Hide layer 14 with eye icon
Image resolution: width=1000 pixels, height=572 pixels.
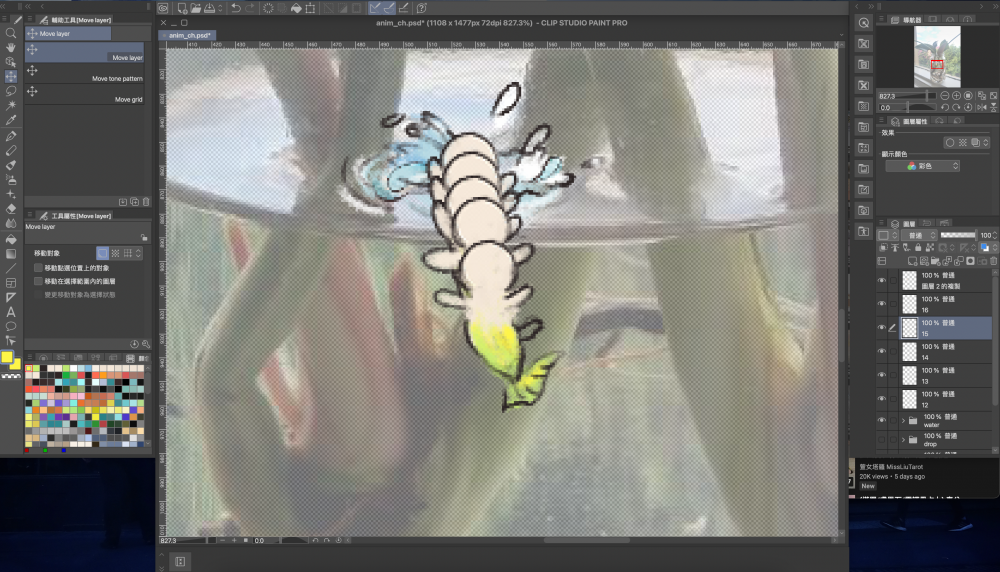click(882, 351)
